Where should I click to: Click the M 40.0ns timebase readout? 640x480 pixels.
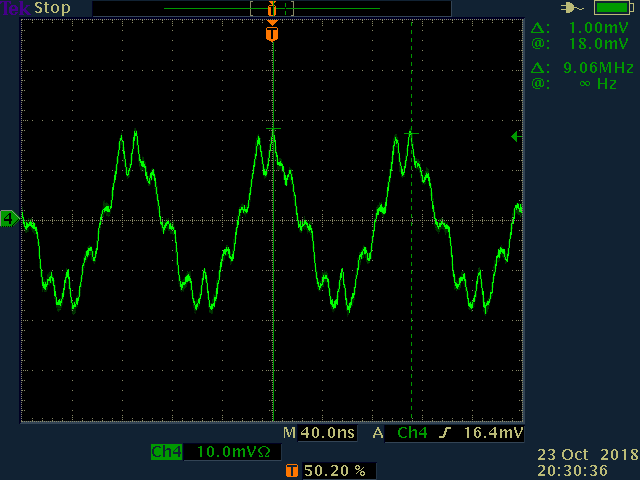click(320, 433)
